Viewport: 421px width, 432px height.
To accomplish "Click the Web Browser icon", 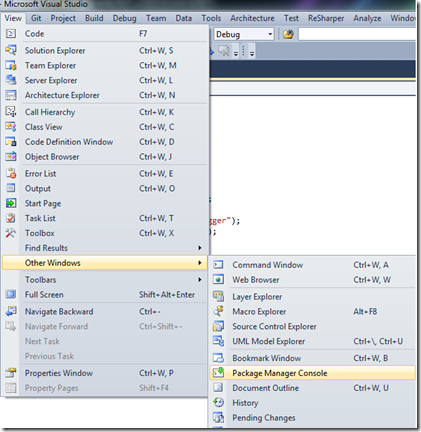I will click(218, 280).
